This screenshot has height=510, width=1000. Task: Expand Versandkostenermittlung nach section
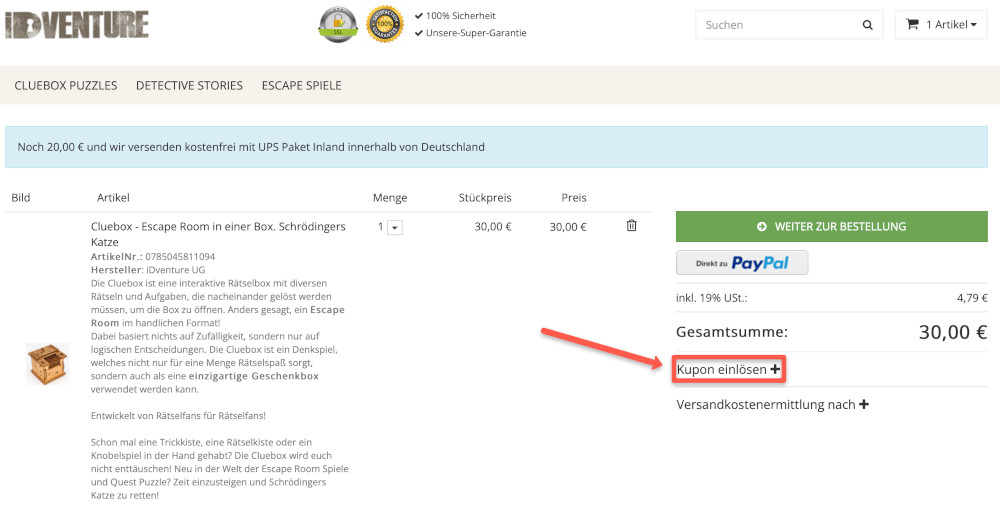tap(772, 404)
